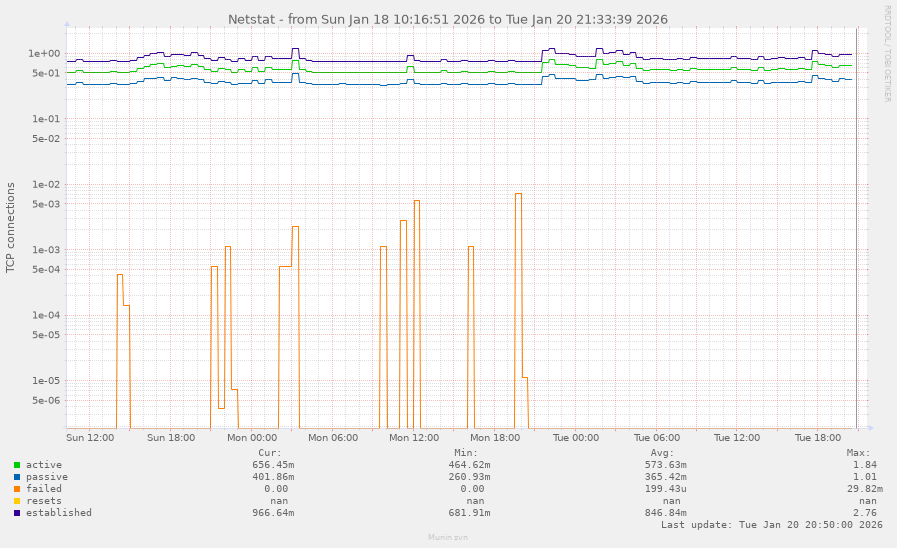Select the Netstat graph title

pyautogui.click(x=447, y=19)
